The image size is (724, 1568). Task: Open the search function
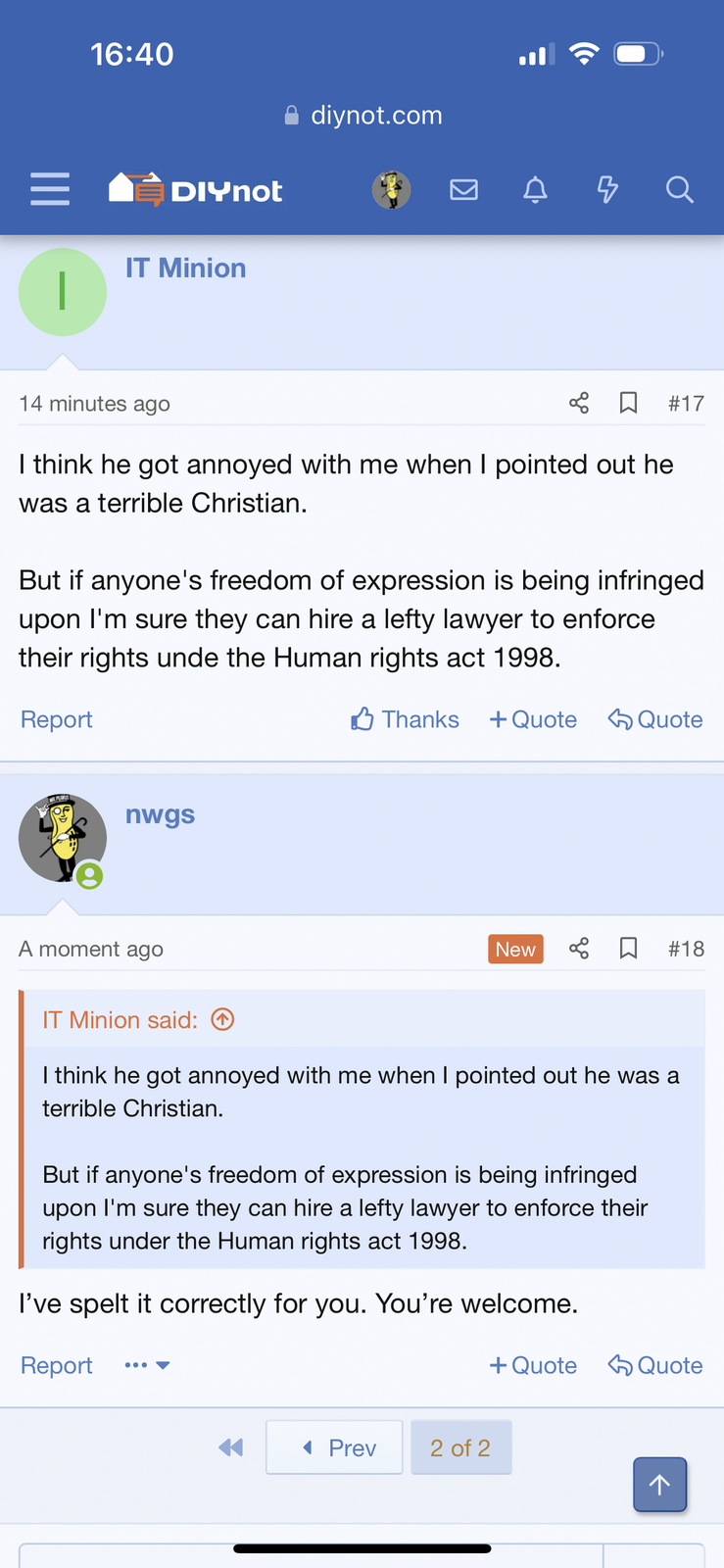pos(679,190)
